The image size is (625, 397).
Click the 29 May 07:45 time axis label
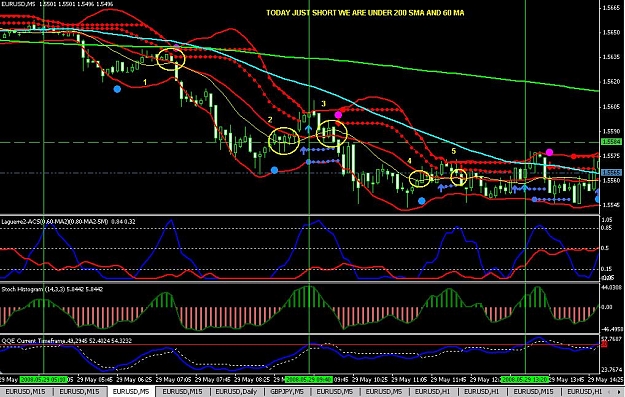click(213, 379)
